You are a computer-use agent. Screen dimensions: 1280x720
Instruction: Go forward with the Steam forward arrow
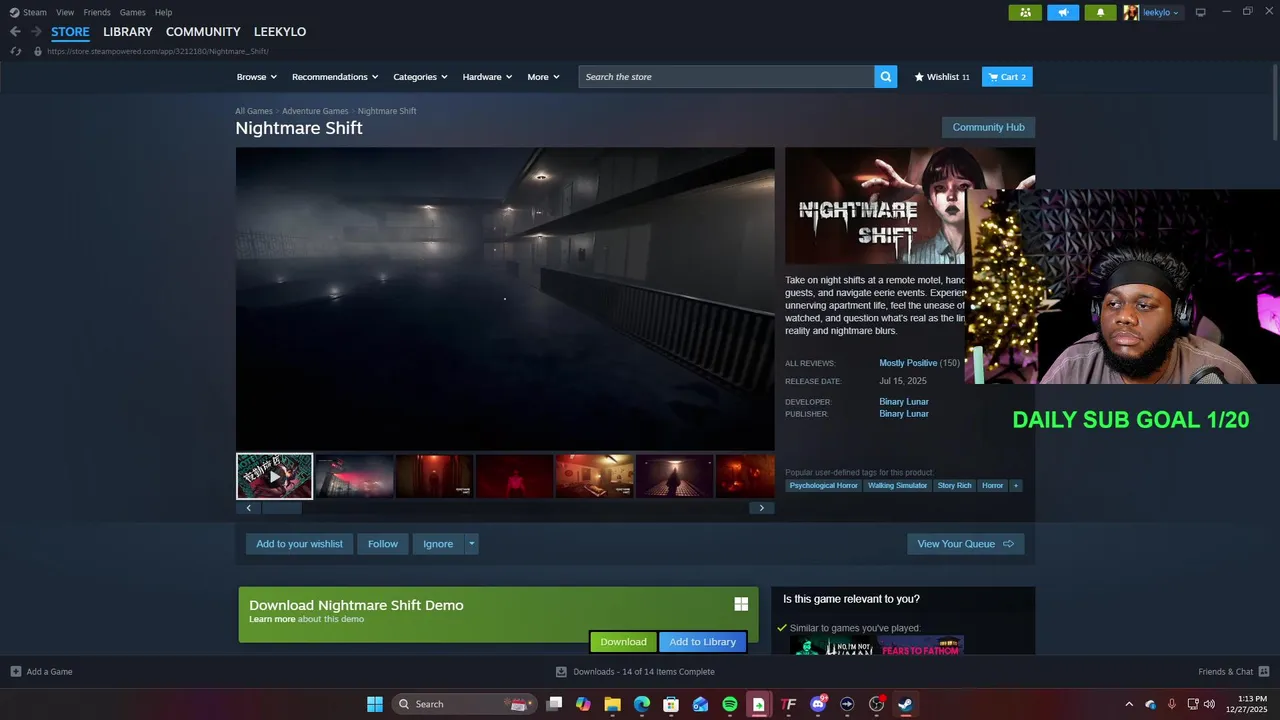coord(36,32)
